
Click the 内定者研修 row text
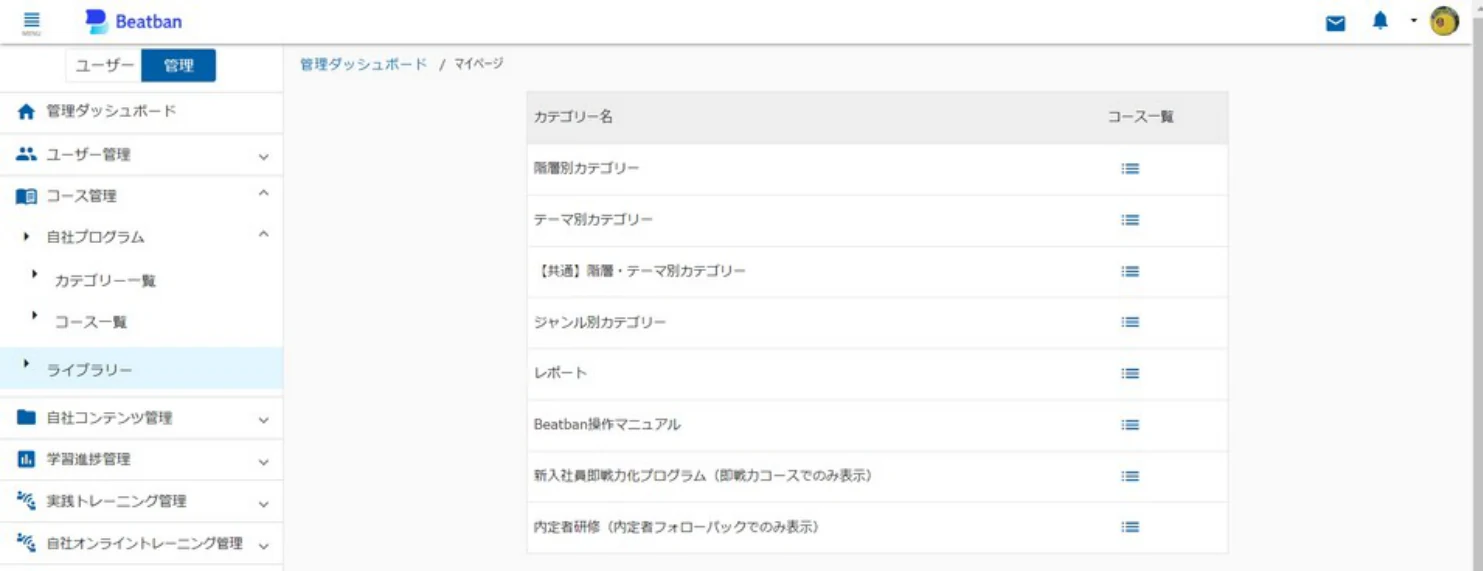click(676, 527)
